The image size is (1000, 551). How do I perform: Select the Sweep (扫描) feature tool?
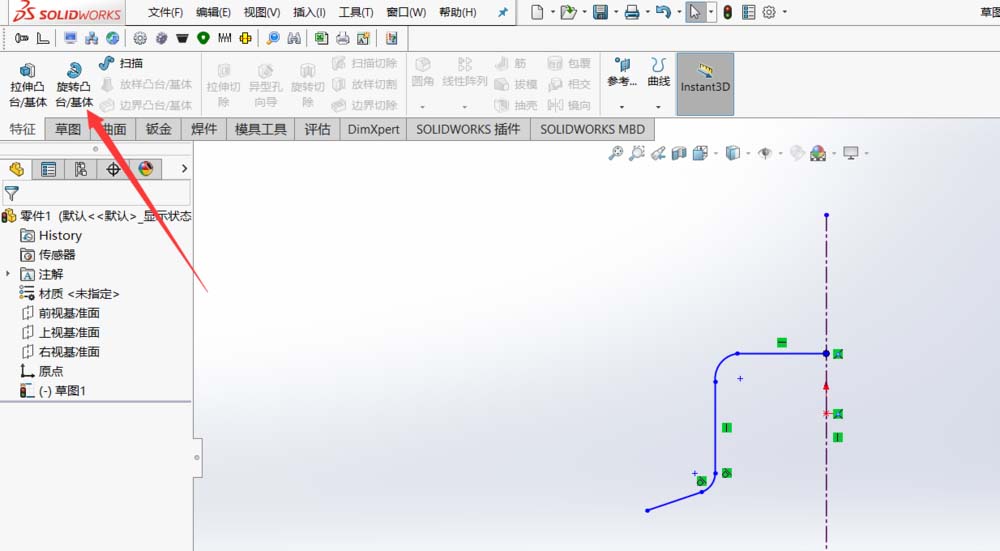pos(121,63)
